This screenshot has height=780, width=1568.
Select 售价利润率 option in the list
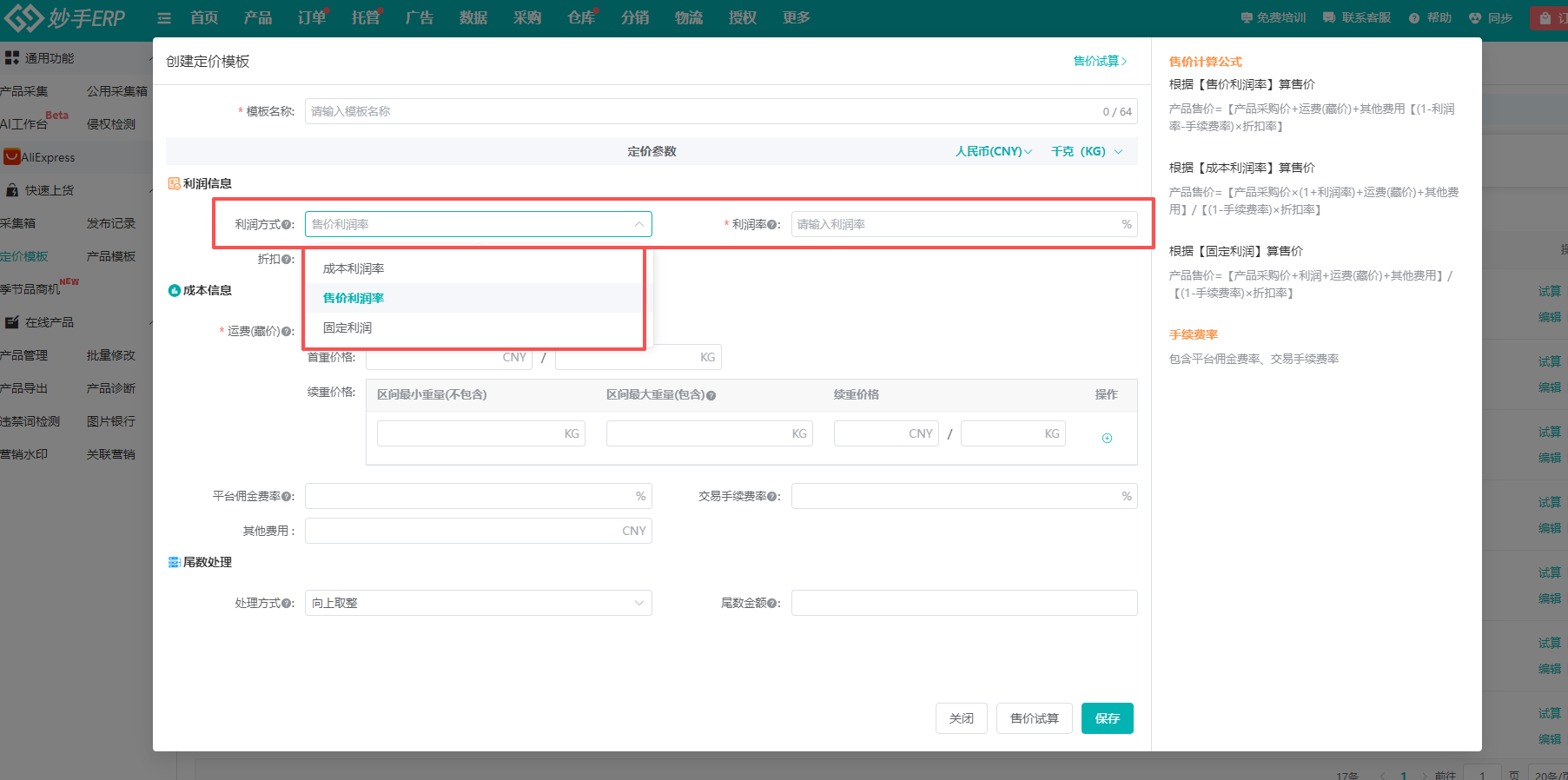tap(354, 298)
